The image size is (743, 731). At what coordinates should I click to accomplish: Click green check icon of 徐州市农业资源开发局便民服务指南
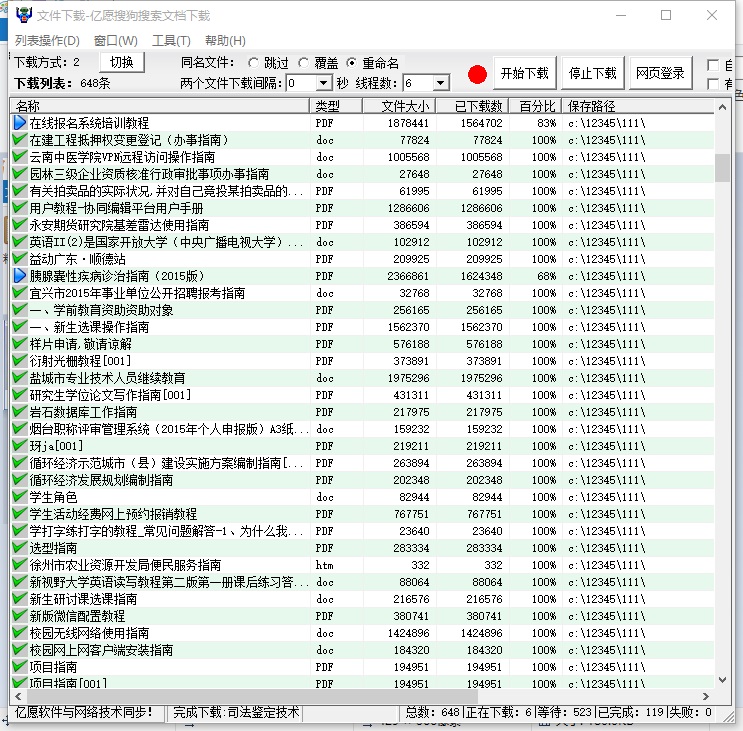20,565
